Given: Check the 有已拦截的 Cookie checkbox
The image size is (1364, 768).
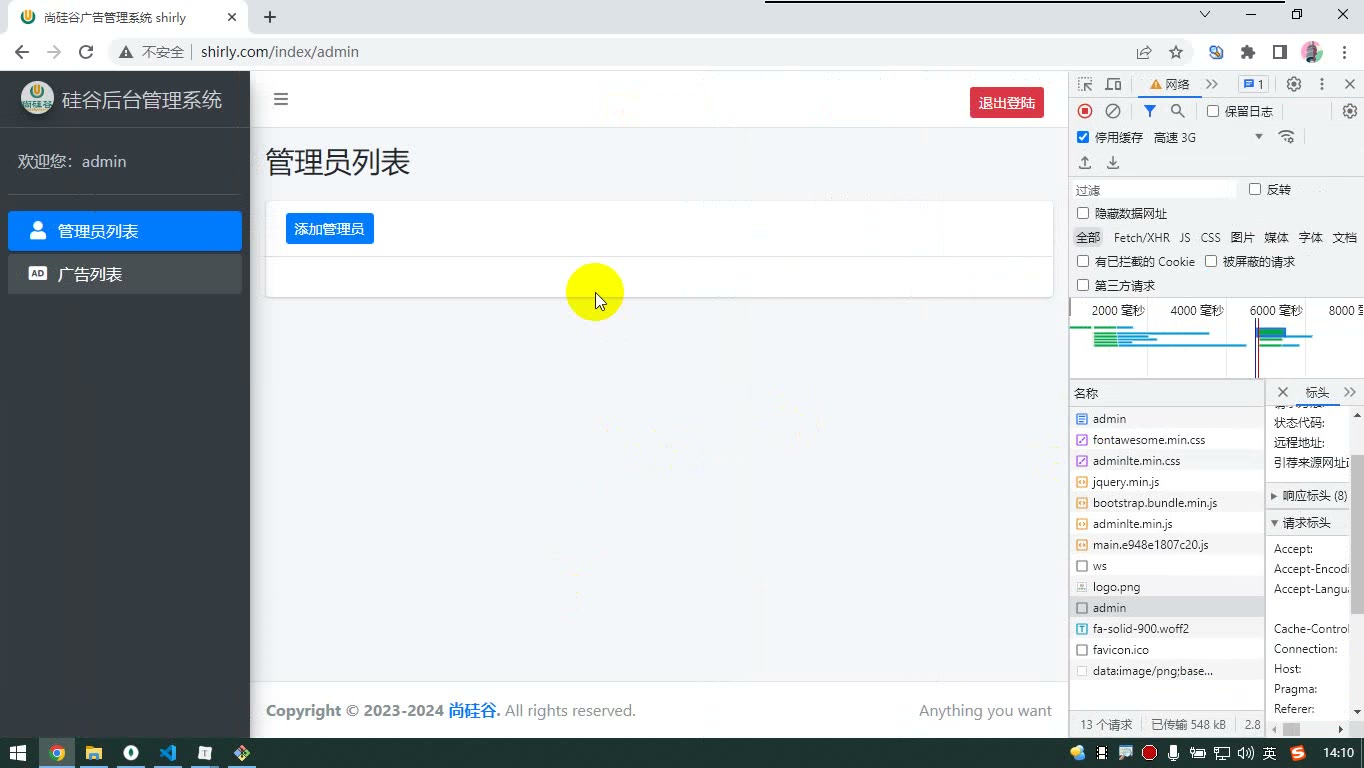Looking at the screenshot, I should click(x=1083, y=261).
